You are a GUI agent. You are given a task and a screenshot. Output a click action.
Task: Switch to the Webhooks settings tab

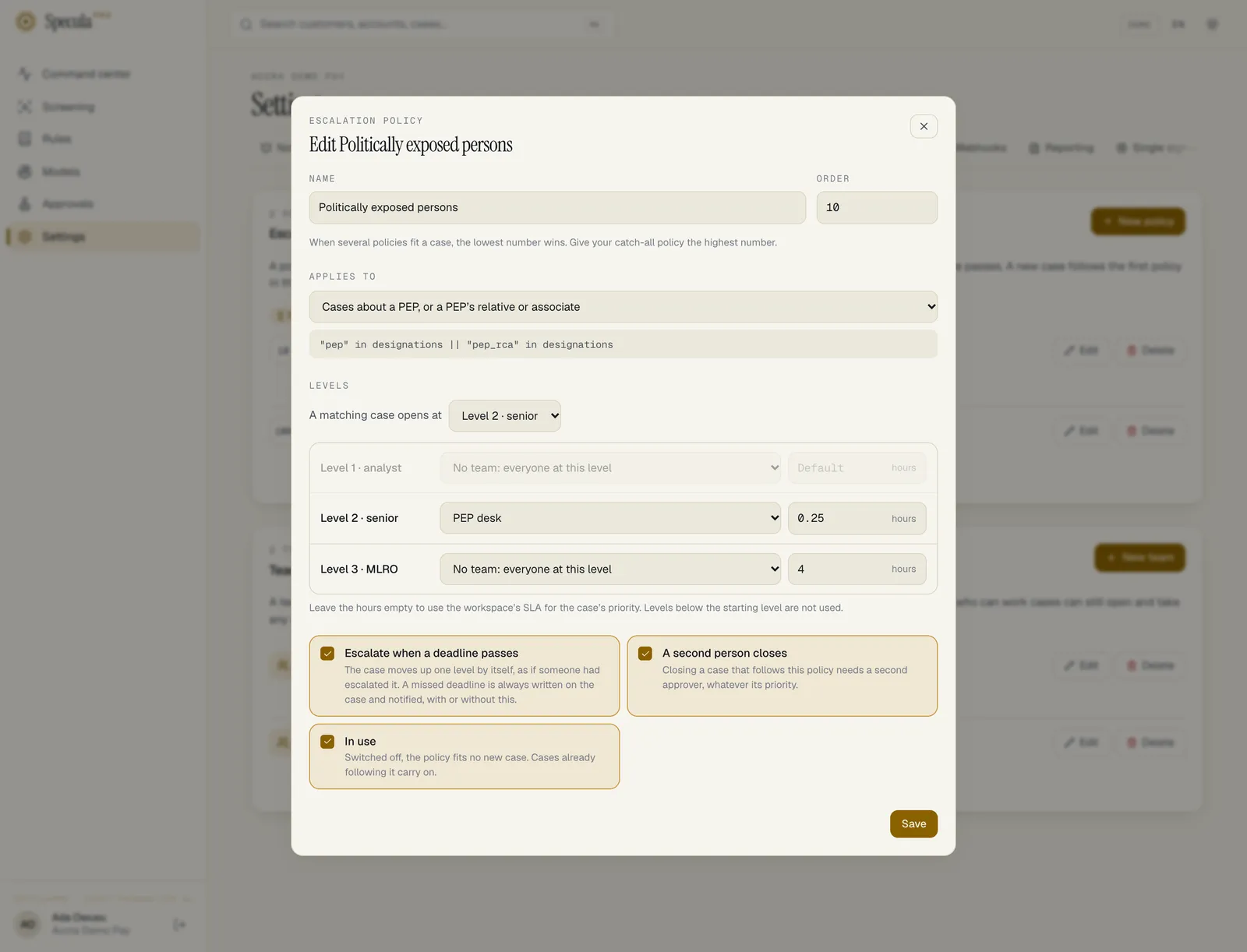(x=980, y=148)
